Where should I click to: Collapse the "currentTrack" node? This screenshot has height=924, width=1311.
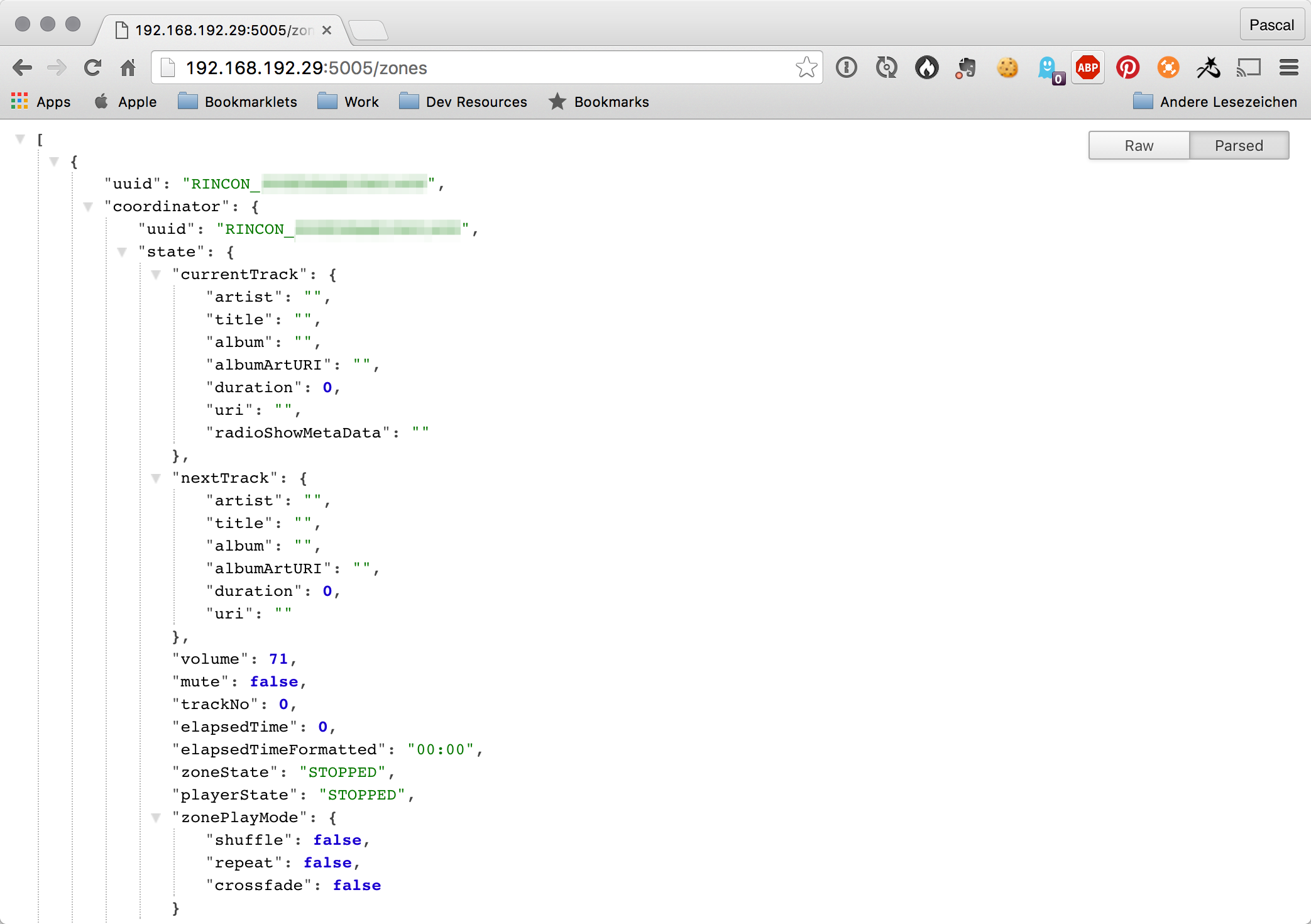tap(156, 275)
